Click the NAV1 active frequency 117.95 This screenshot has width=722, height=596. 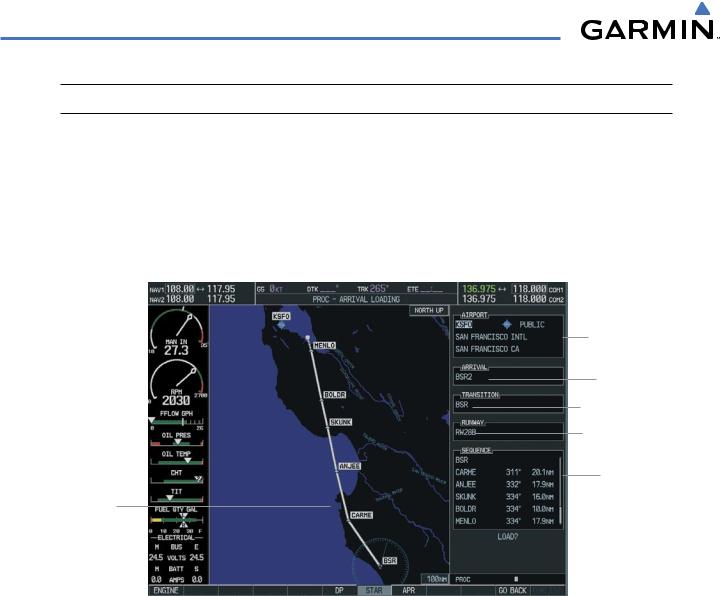(x=221, y=289)
